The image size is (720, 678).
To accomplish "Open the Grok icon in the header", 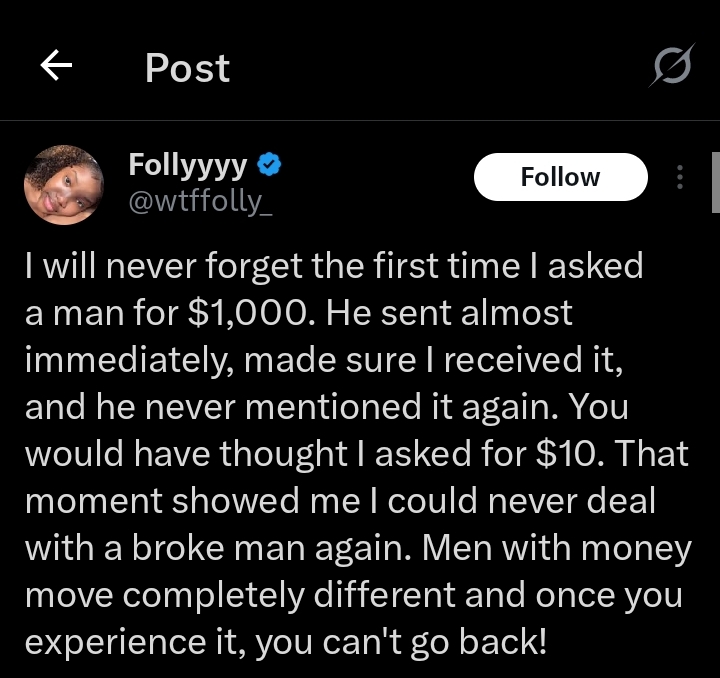I will (672, 68).
